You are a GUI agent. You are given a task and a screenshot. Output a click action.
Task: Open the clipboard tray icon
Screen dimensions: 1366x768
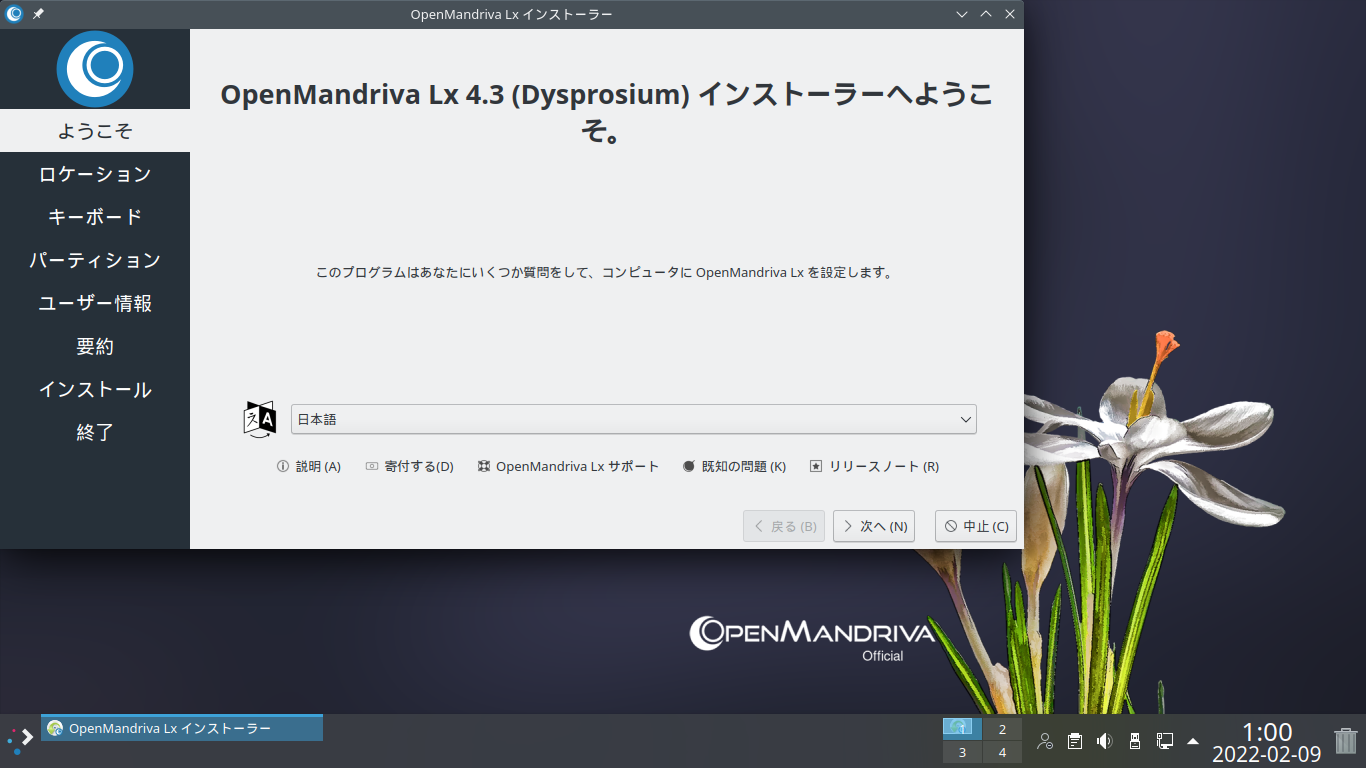click(1075, 741)
